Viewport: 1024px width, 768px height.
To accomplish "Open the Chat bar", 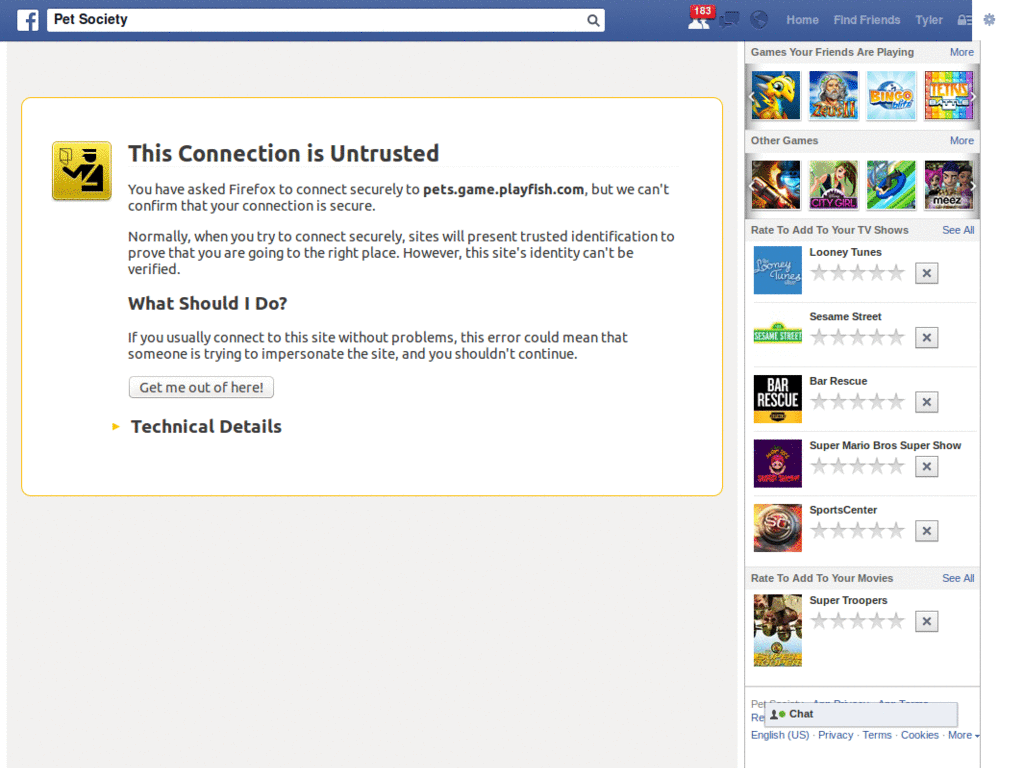I will click(861, 714).
